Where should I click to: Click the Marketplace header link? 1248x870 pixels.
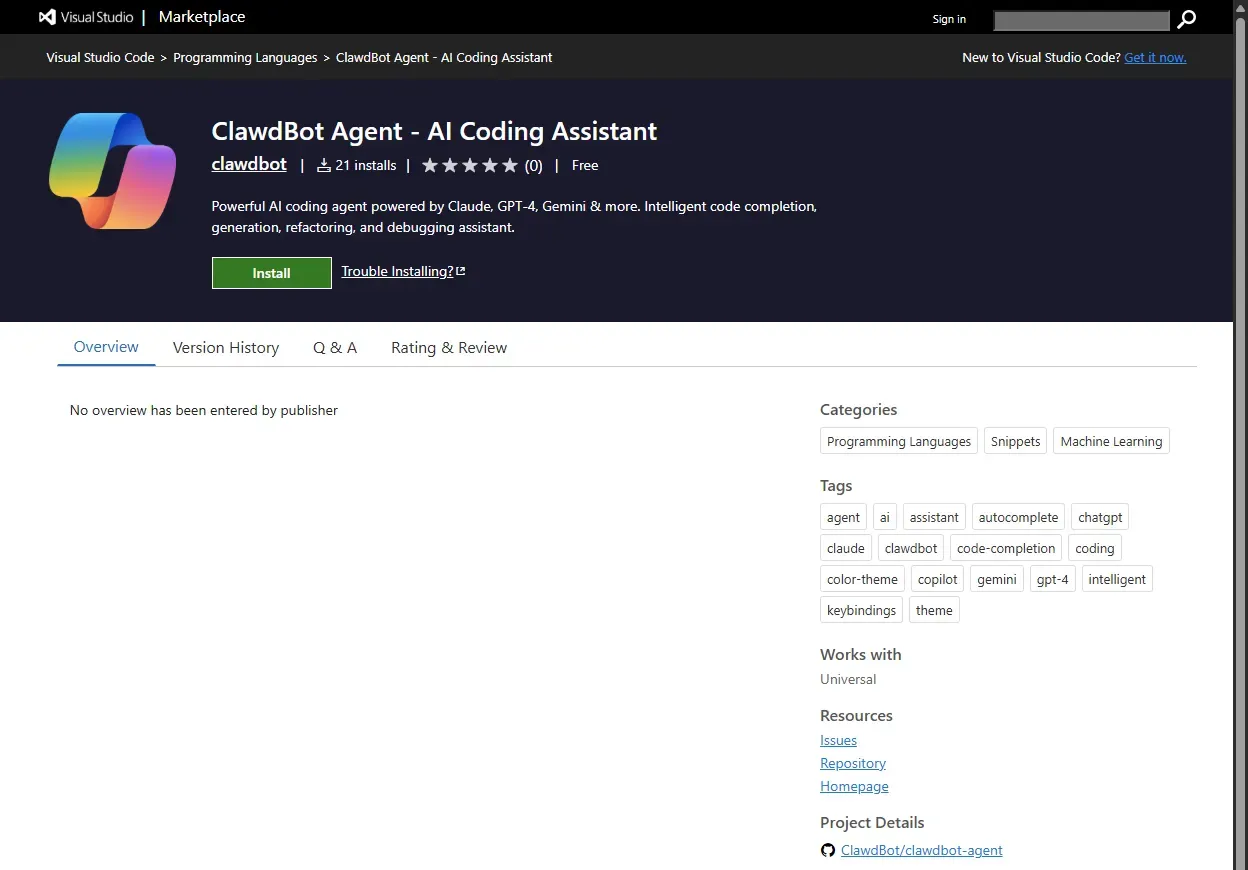[x=201, y=17]
